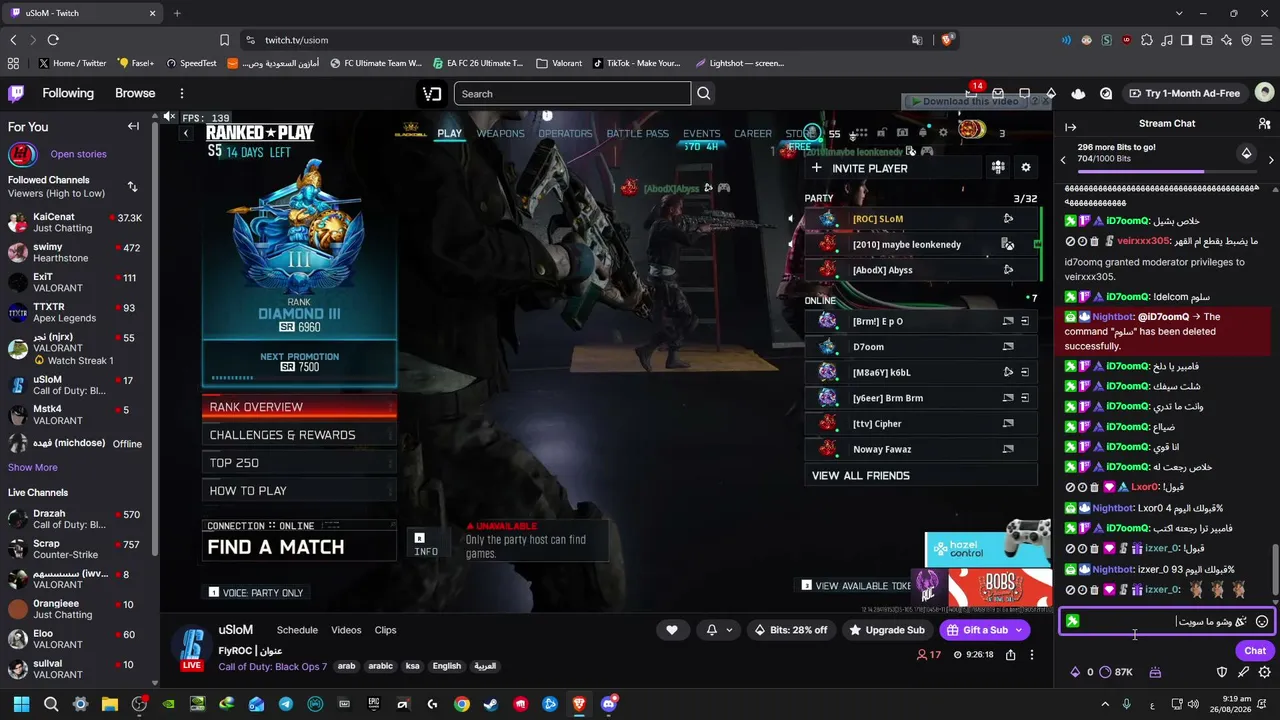The height and width of the screenshot is (720, 1280).
Task: Open the browser extensions puzzle icon
Action: (x=1147, y=40)
